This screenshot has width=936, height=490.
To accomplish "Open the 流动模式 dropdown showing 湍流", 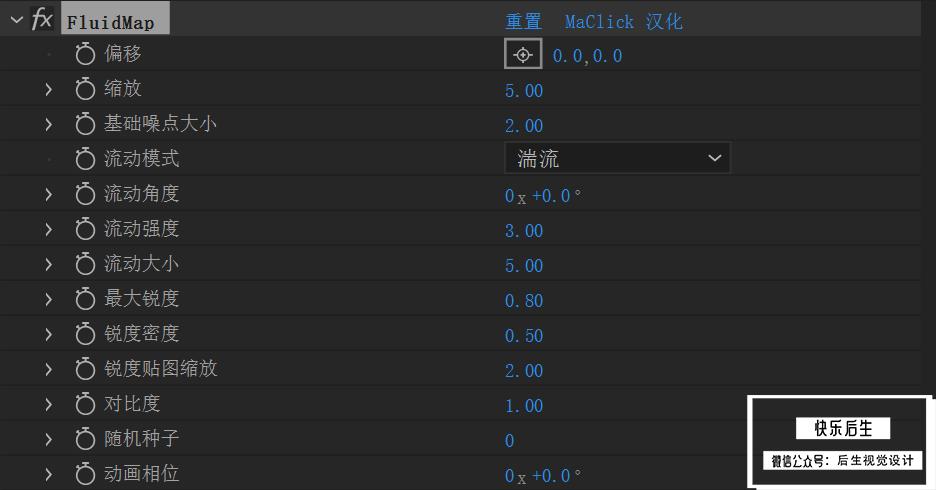I will point(617,158).
